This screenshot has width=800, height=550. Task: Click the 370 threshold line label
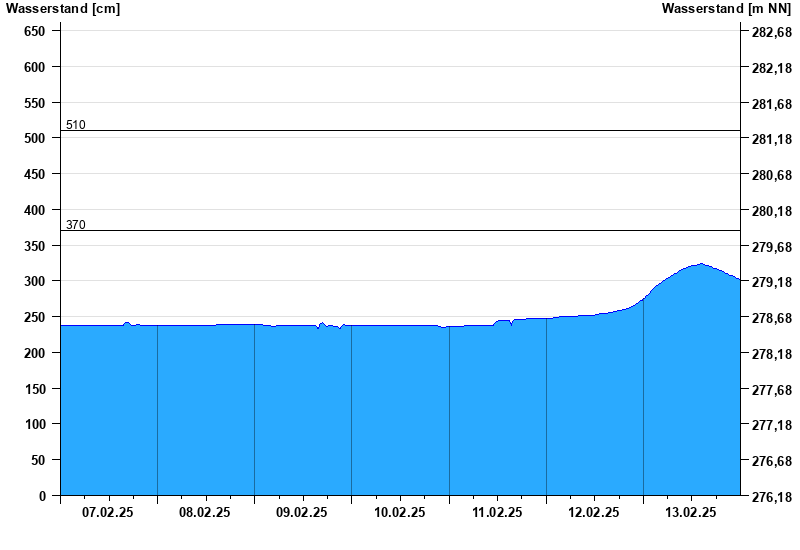[76, 224]
